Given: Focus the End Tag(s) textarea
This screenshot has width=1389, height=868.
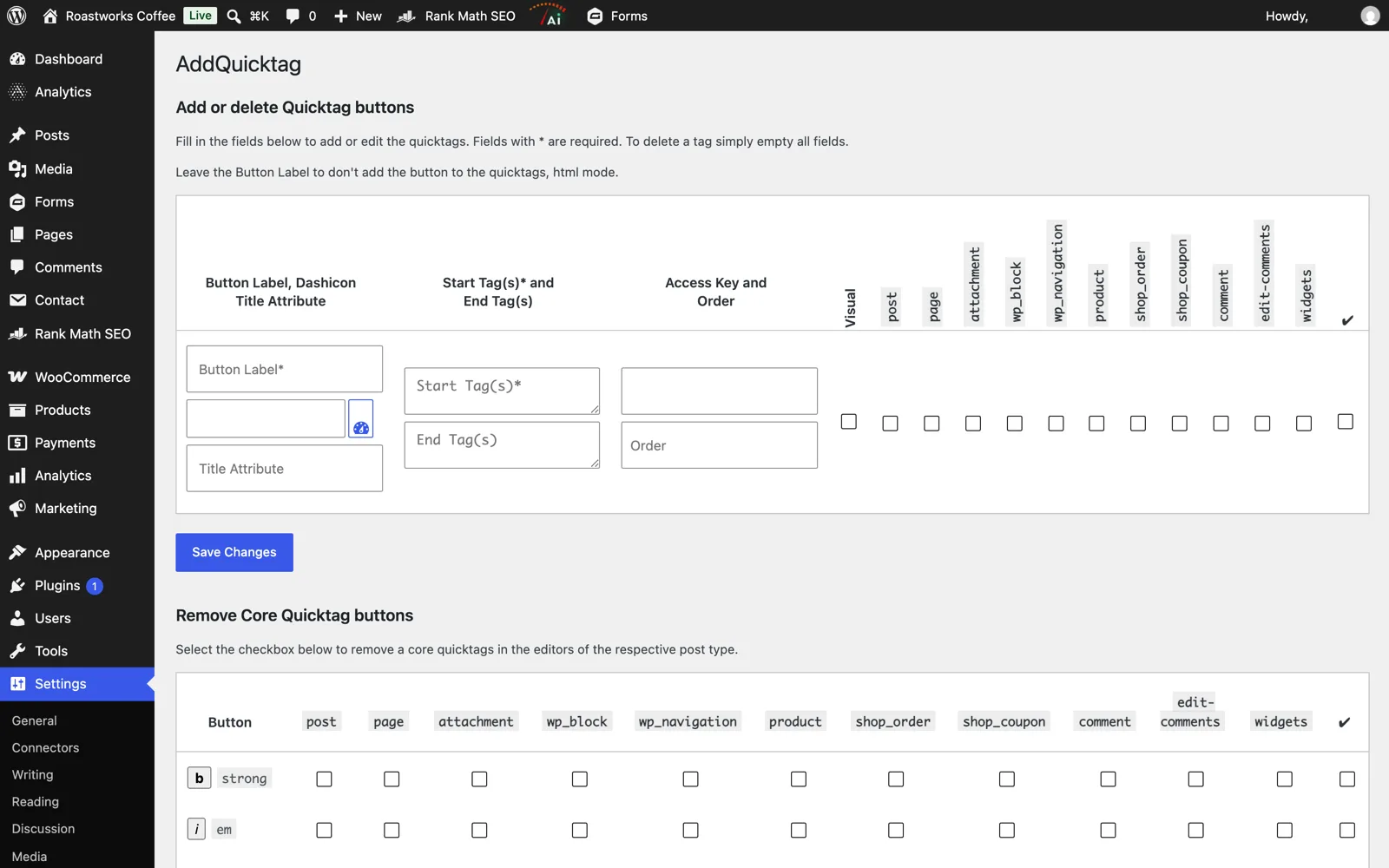Looking at the screenshot, I should pos(502,444).
